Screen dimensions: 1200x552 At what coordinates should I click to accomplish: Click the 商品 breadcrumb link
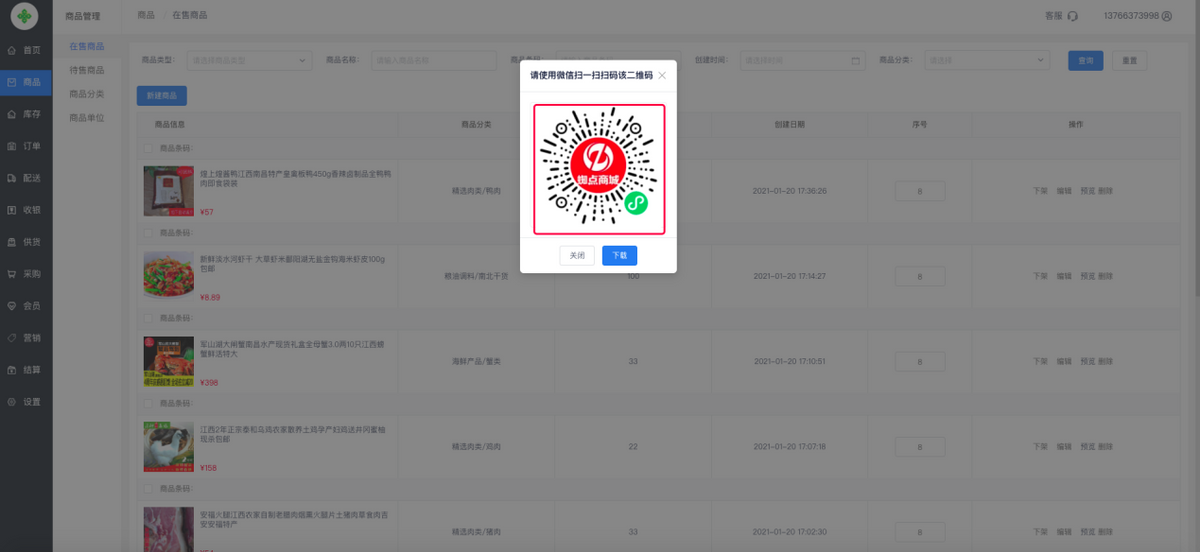click(146, 16)
